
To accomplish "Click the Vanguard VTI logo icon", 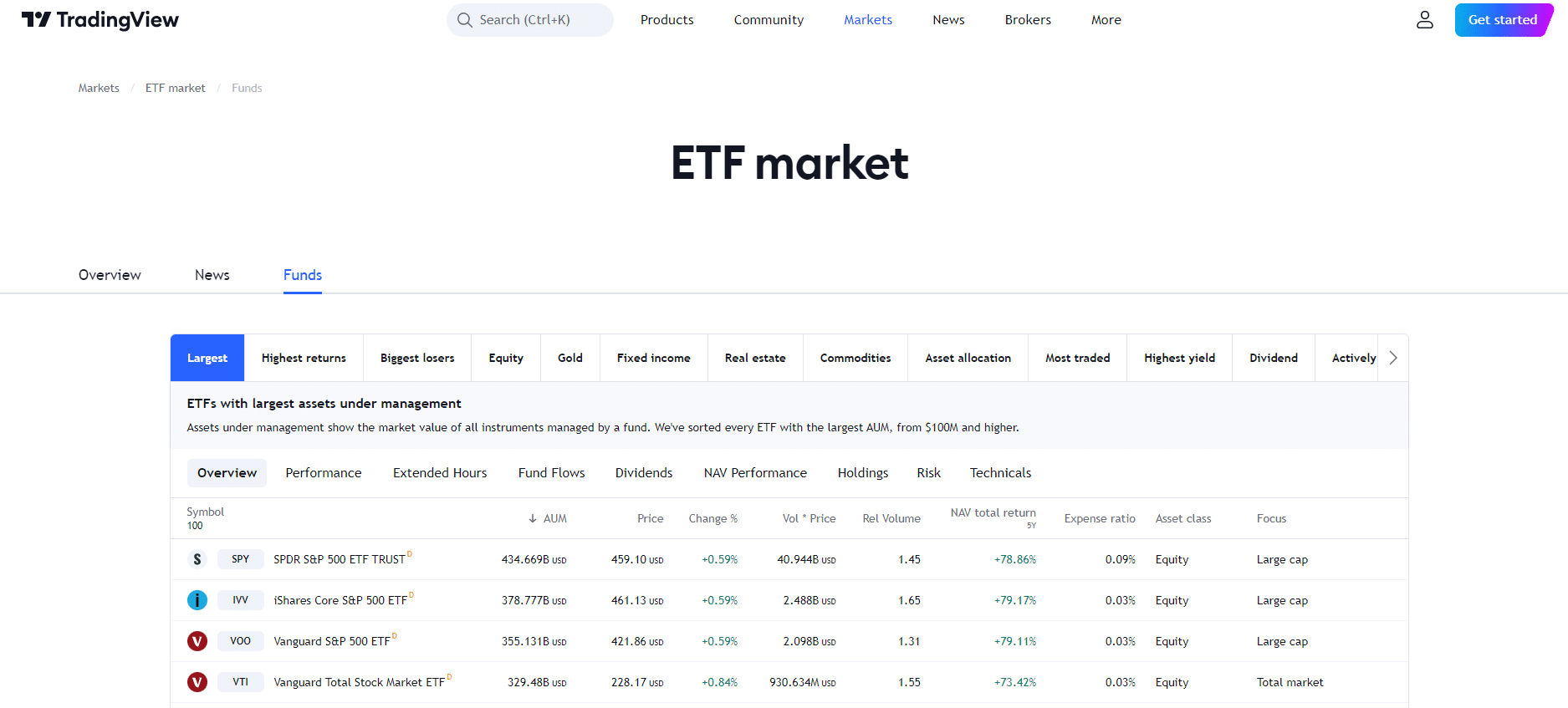I will click(197, 682).
